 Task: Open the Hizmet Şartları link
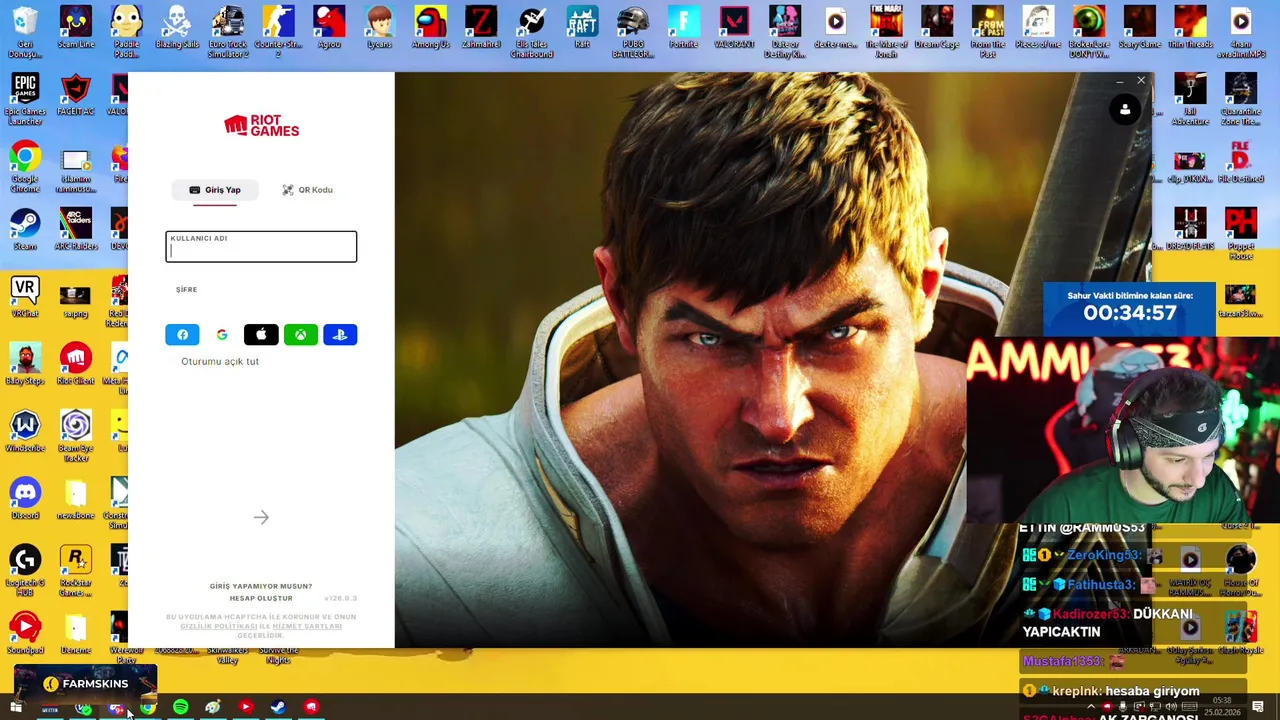(307, 626)
